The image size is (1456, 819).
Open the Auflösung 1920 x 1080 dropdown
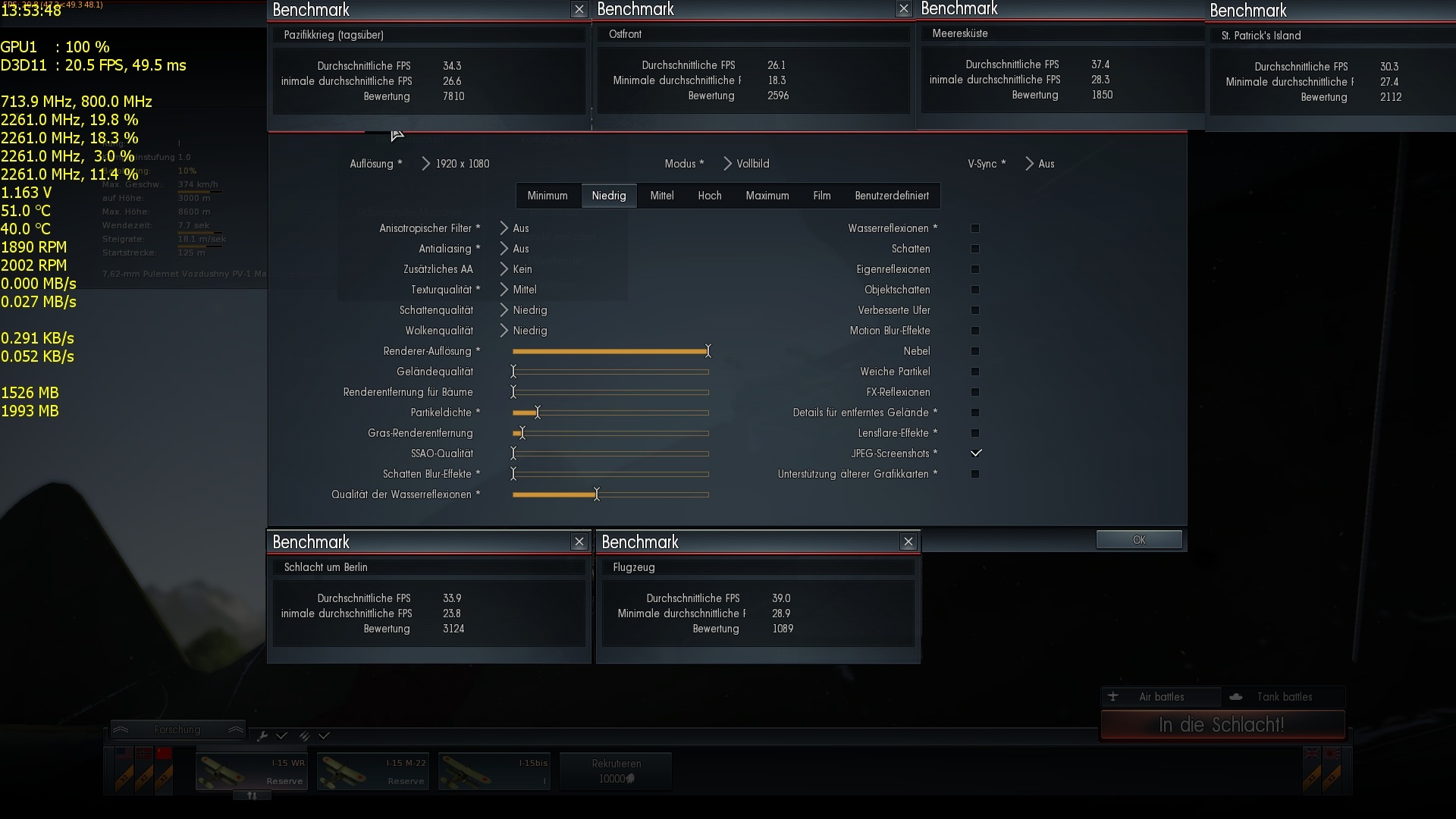pyautogui.click(x=461, y=164)
